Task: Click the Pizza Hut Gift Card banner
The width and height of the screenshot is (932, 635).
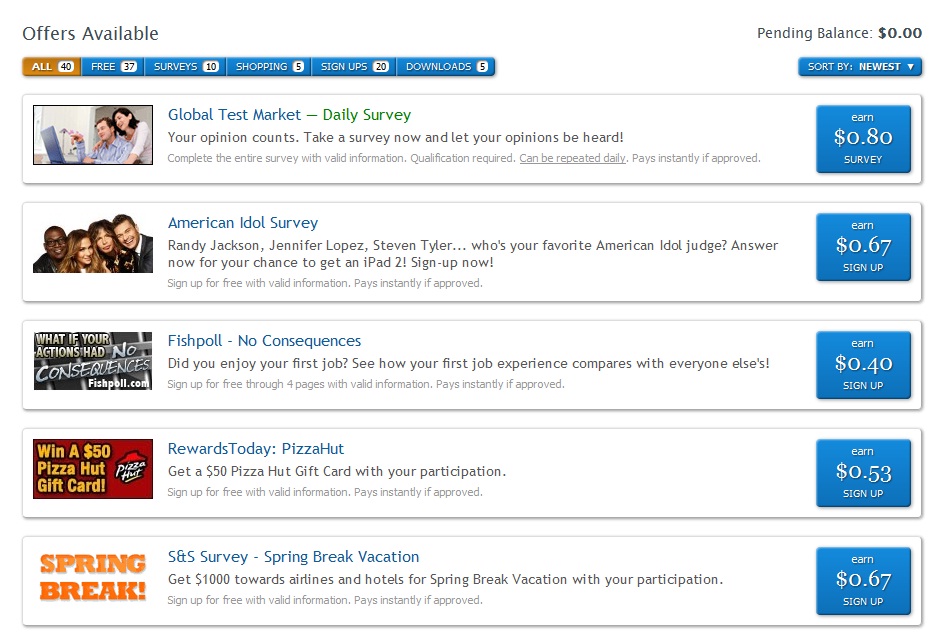Action: (93, 469)
